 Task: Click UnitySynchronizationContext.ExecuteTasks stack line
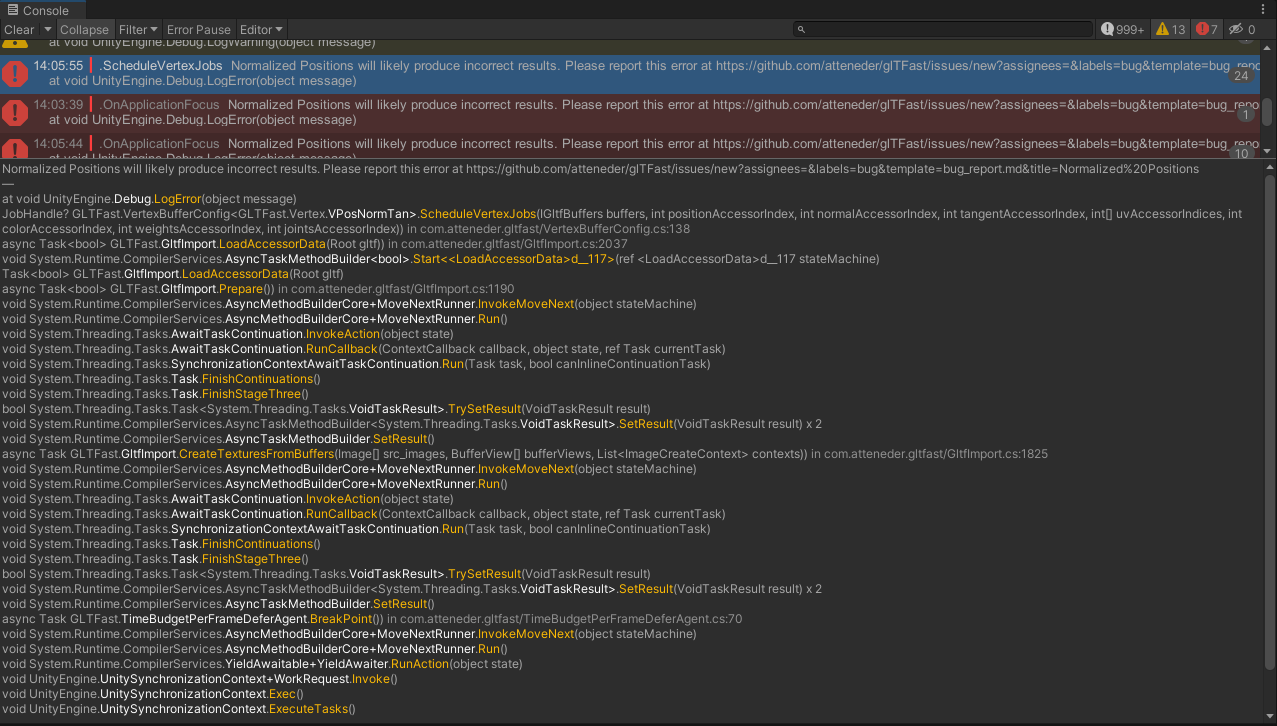179,709
